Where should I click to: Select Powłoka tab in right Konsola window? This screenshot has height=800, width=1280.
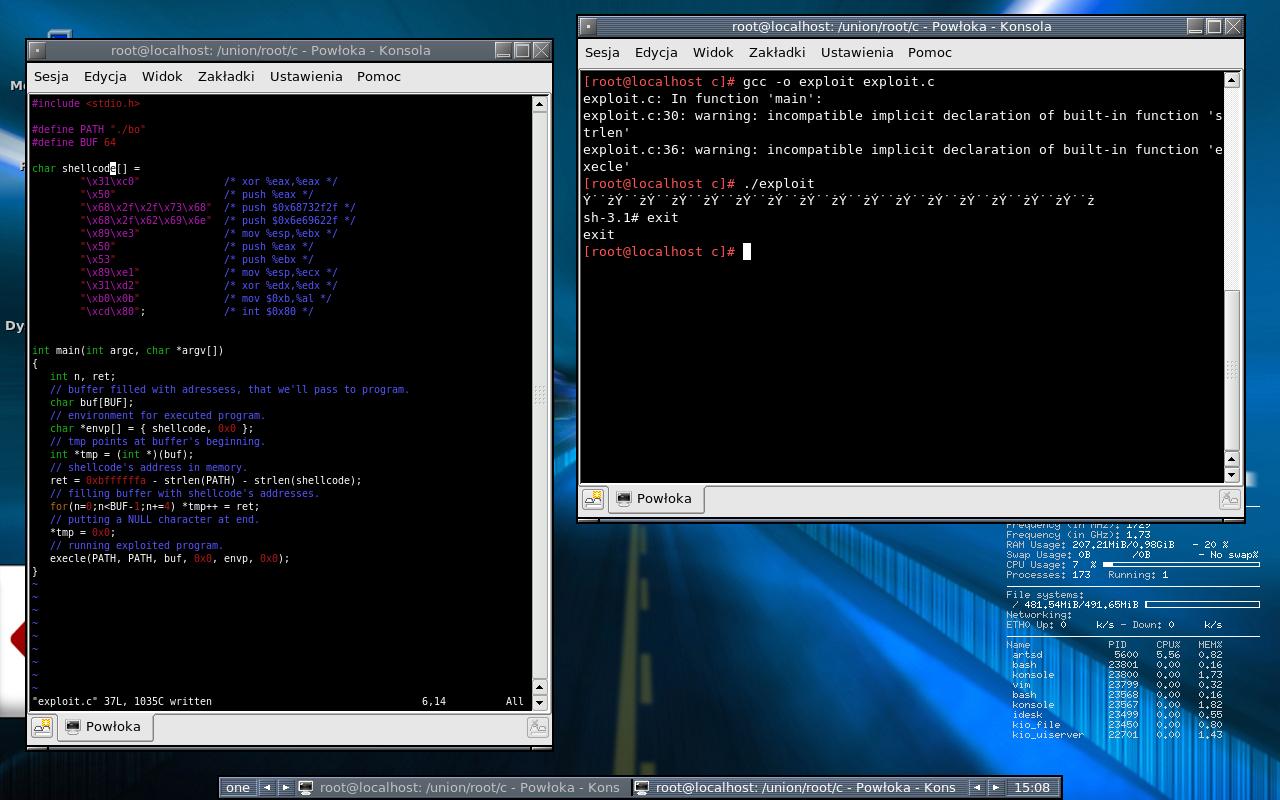pos(654,499)
